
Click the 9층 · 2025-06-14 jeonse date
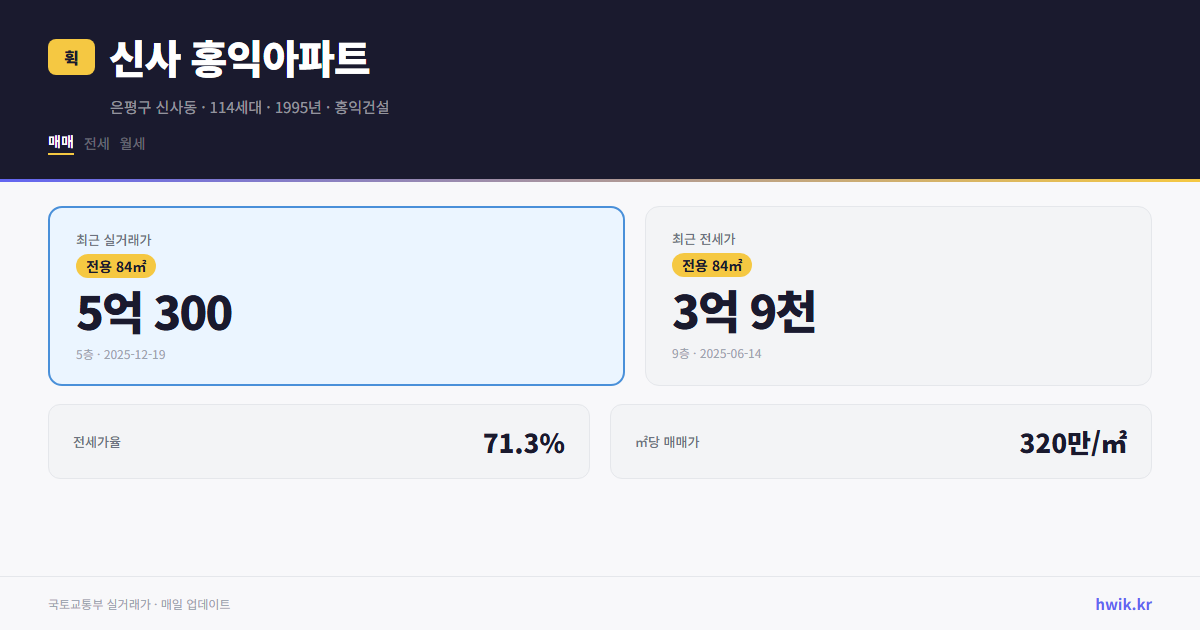(715, 353)
